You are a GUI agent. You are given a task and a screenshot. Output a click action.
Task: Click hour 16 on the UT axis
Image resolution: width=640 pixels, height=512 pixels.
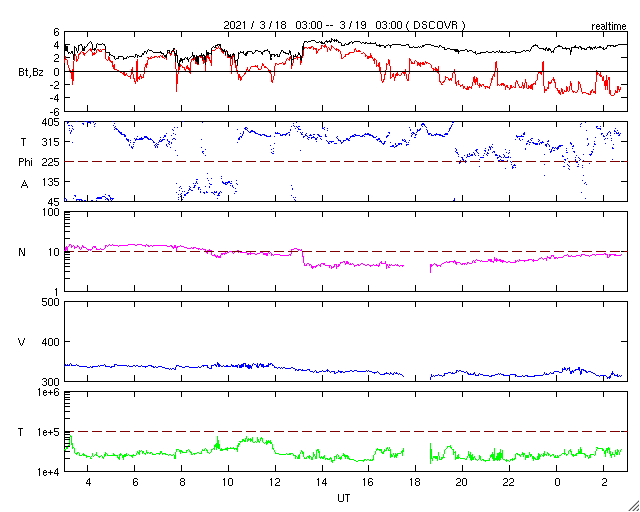point(369,482)
